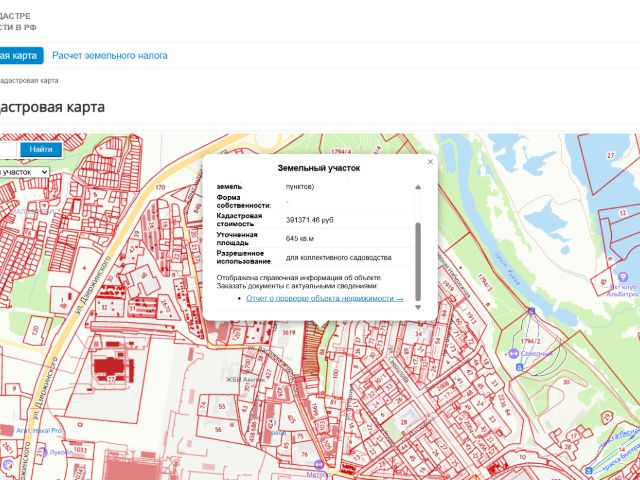Screen dimensions: 640x480
Task: Open Расчет земельного налога tab
Action: pos(110,56)
